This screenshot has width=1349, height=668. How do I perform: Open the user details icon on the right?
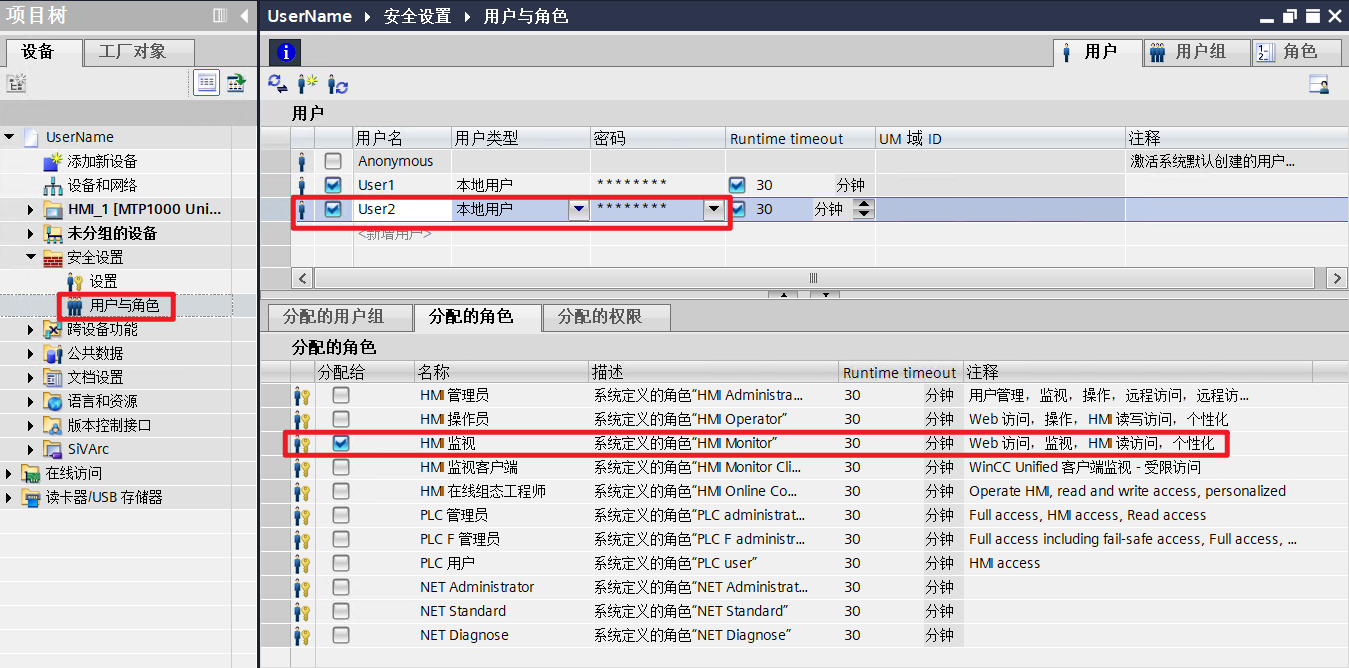1318,85
